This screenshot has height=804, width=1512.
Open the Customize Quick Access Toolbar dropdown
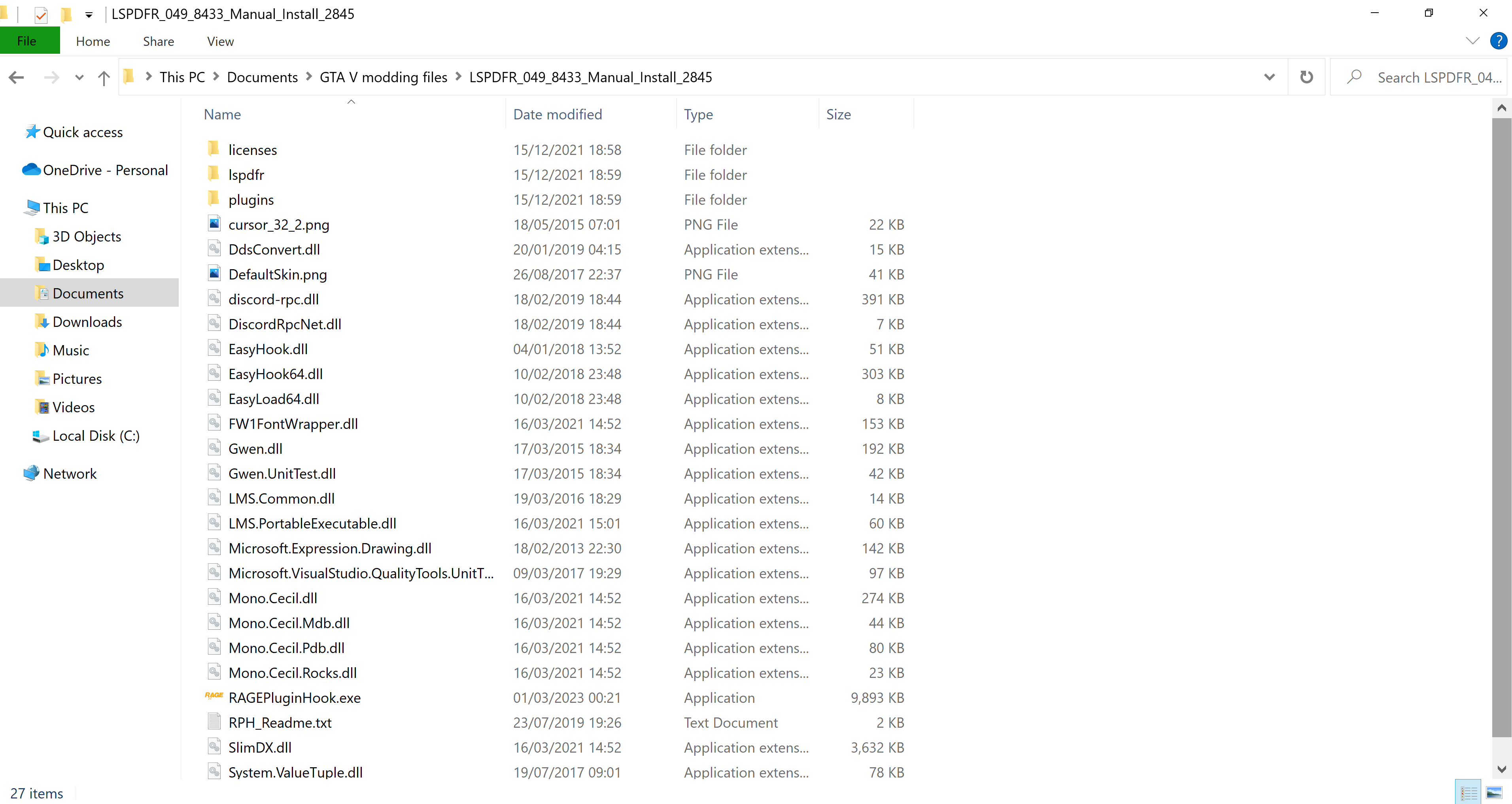coord(89,15)
